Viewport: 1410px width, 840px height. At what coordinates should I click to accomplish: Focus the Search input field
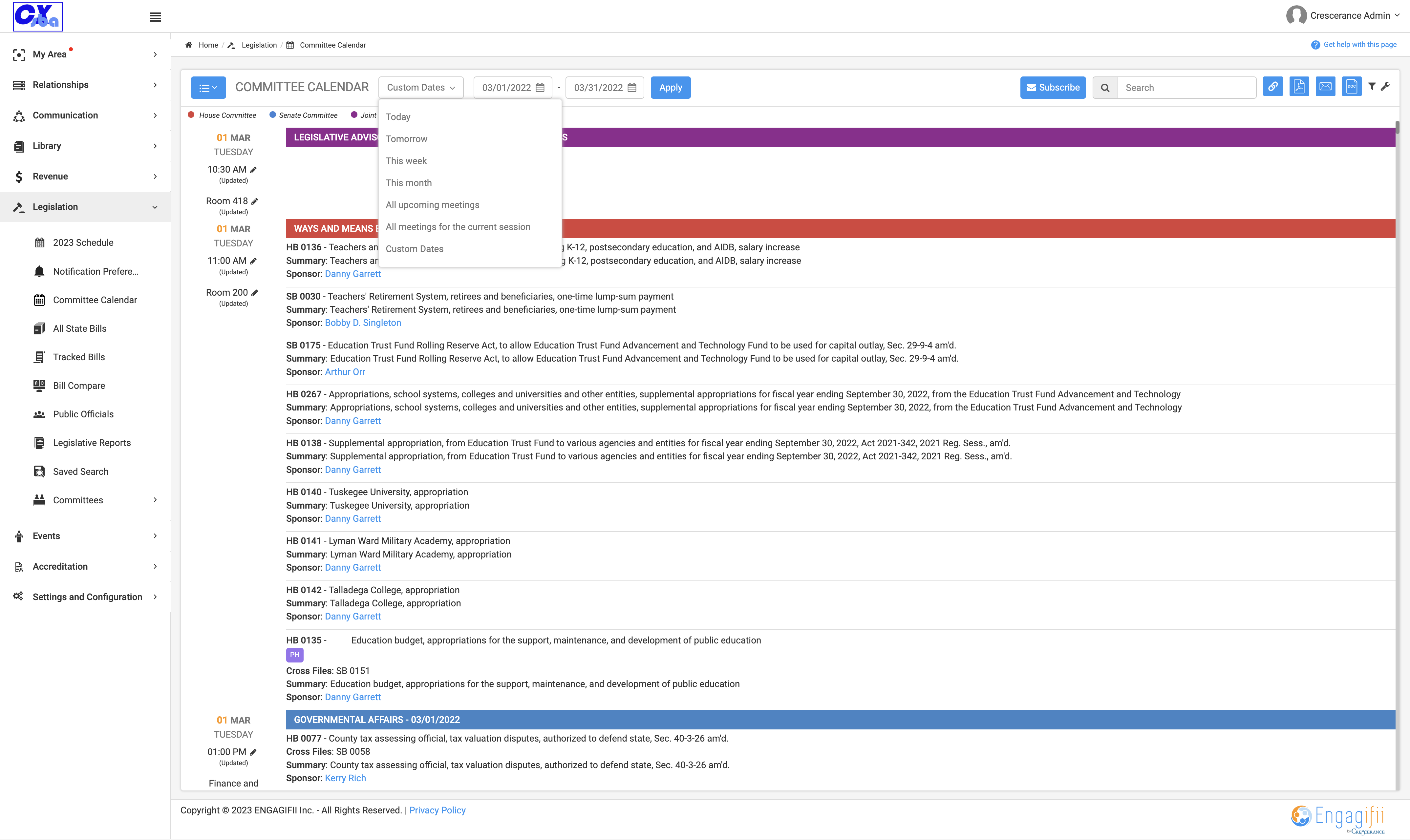pos(1187,88)
